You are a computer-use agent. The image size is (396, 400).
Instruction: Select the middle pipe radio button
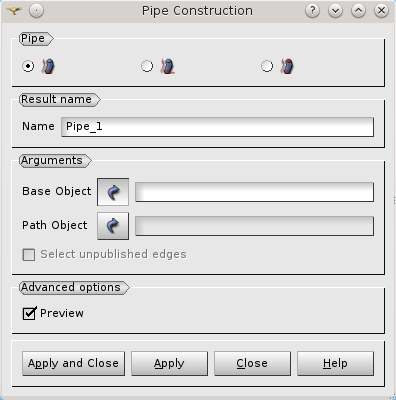coord(147,66)
